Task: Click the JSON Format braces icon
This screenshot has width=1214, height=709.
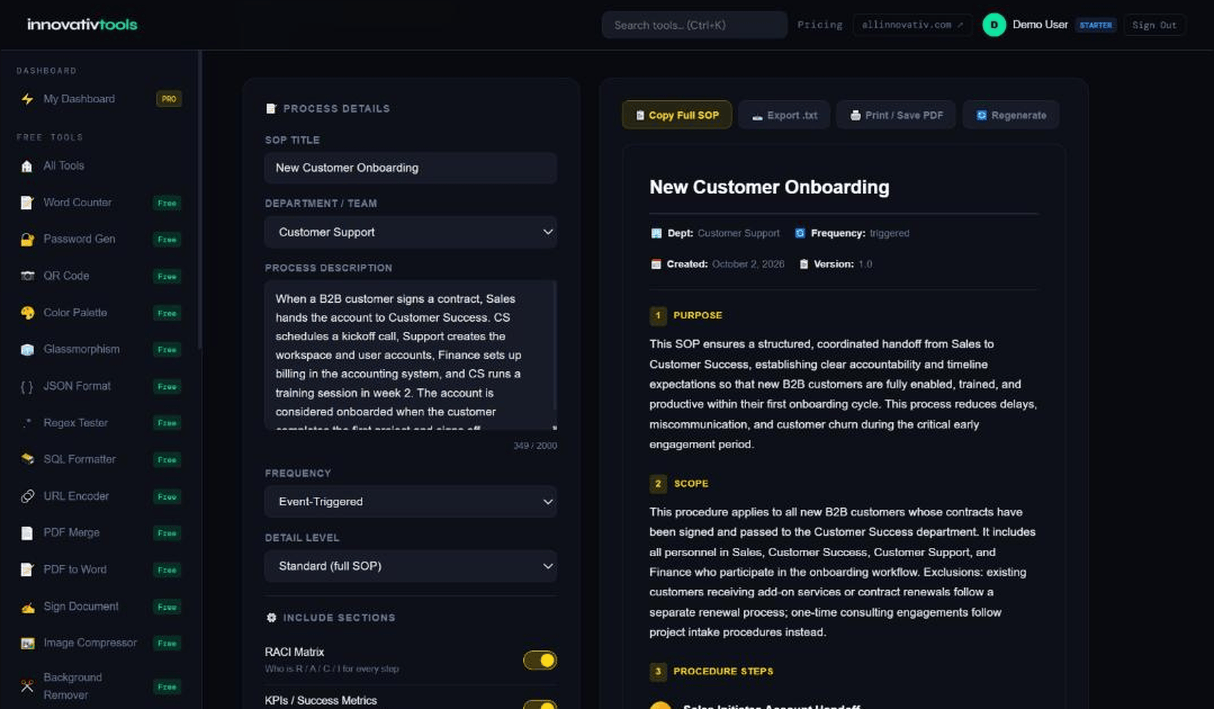Action: [x=27, y=386]
